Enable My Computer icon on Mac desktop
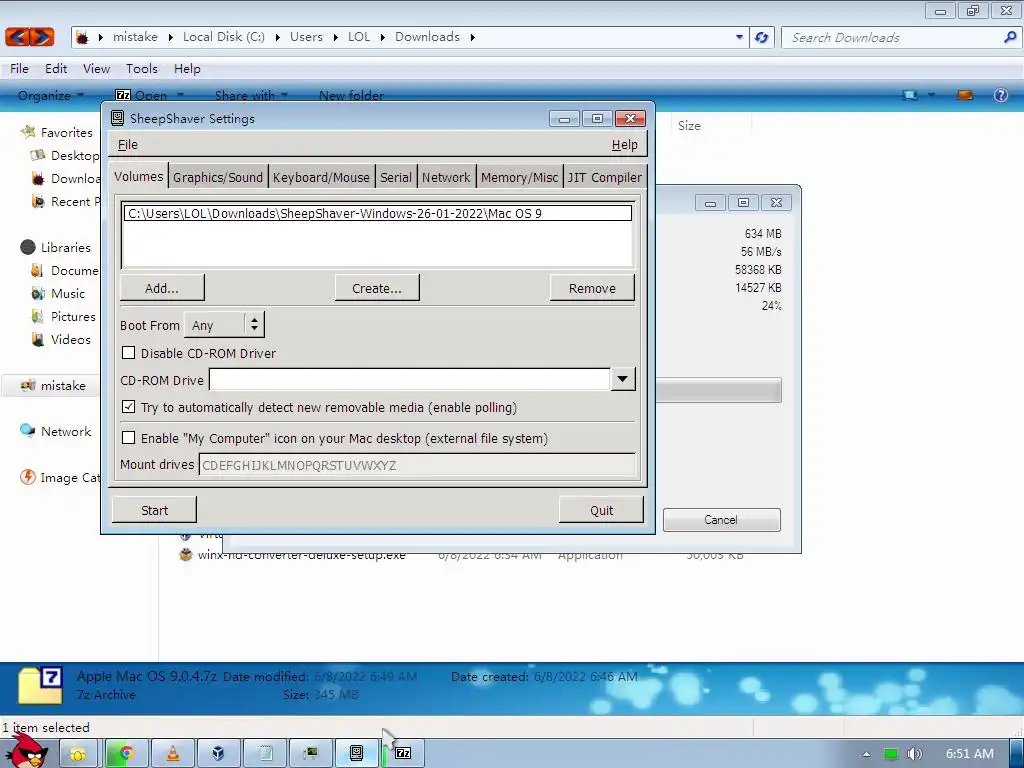The height and width of the screenshot is (768, 1024). (129, 438)
